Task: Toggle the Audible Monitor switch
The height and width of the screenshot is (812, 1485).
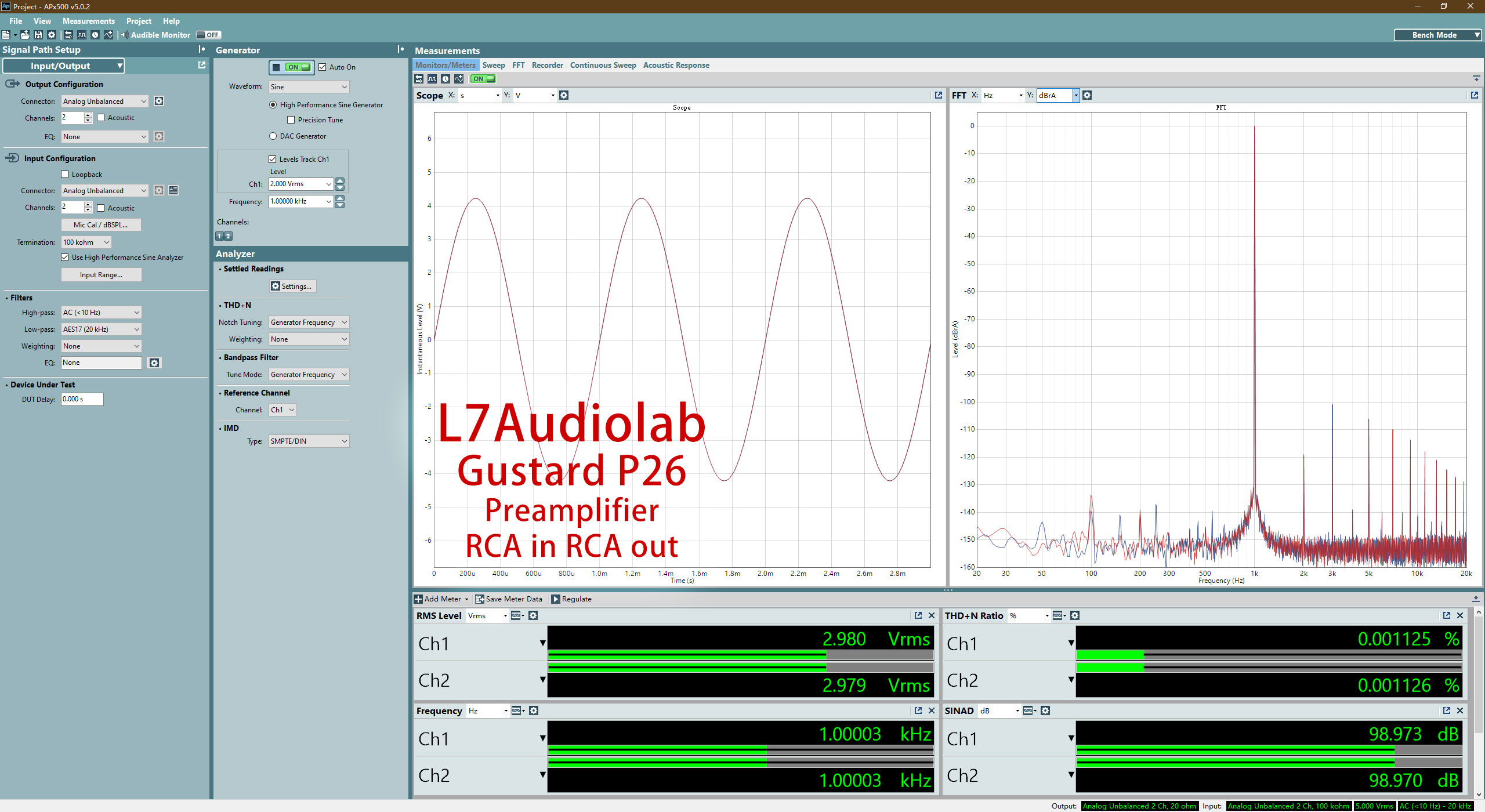Action: coord(208,35)
